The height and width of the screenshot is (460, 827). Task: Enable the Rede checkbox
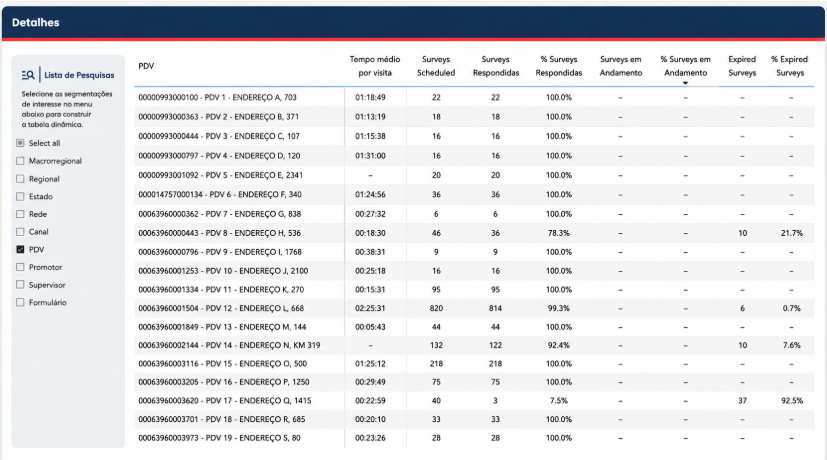[x=20, y=214]
